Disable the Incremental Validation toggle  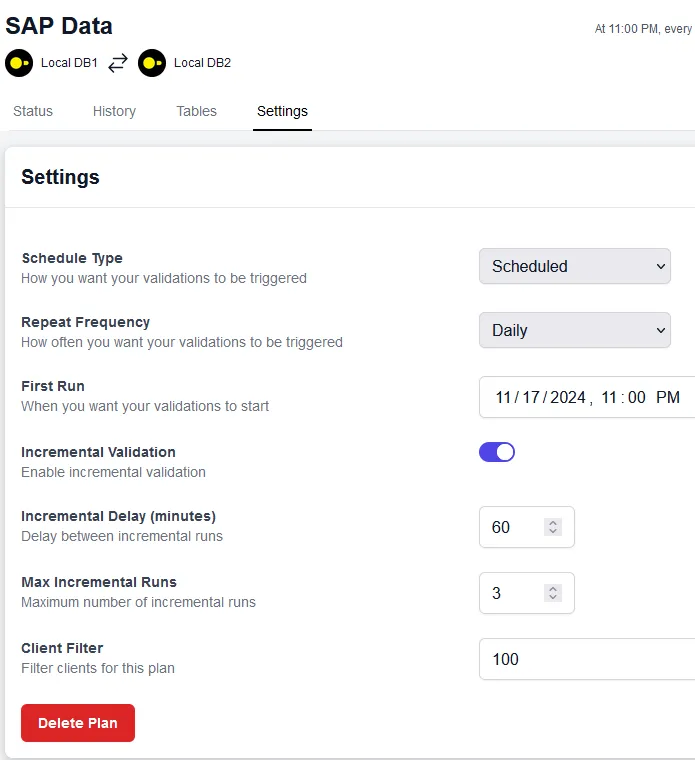[x=497, y=452]
